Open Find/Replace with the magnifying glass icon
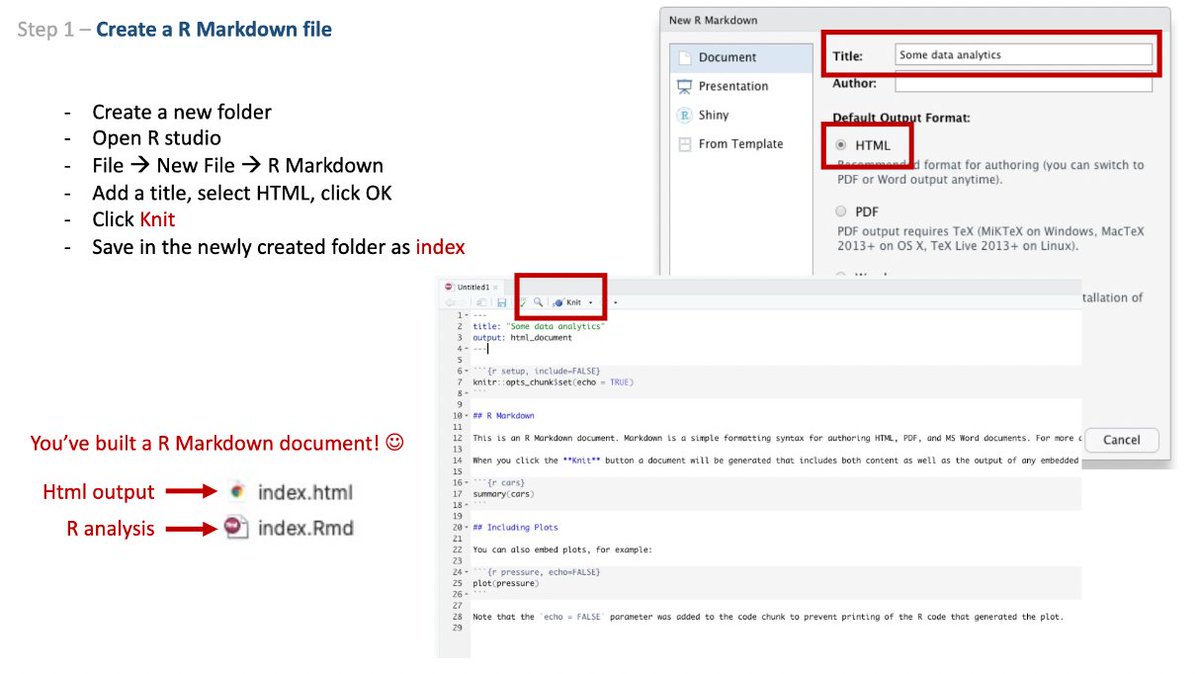1200x674 pixels. [539, 303]
